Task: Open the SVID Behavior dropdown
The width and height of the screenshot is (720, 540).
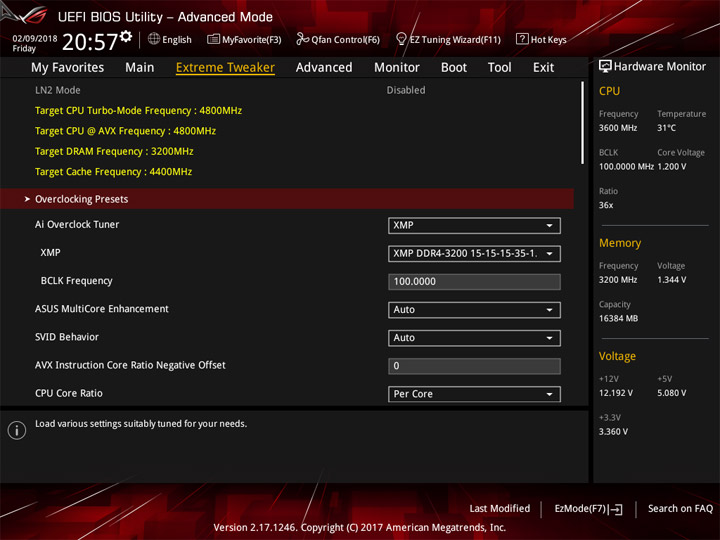Action: [x=474, y=338]
